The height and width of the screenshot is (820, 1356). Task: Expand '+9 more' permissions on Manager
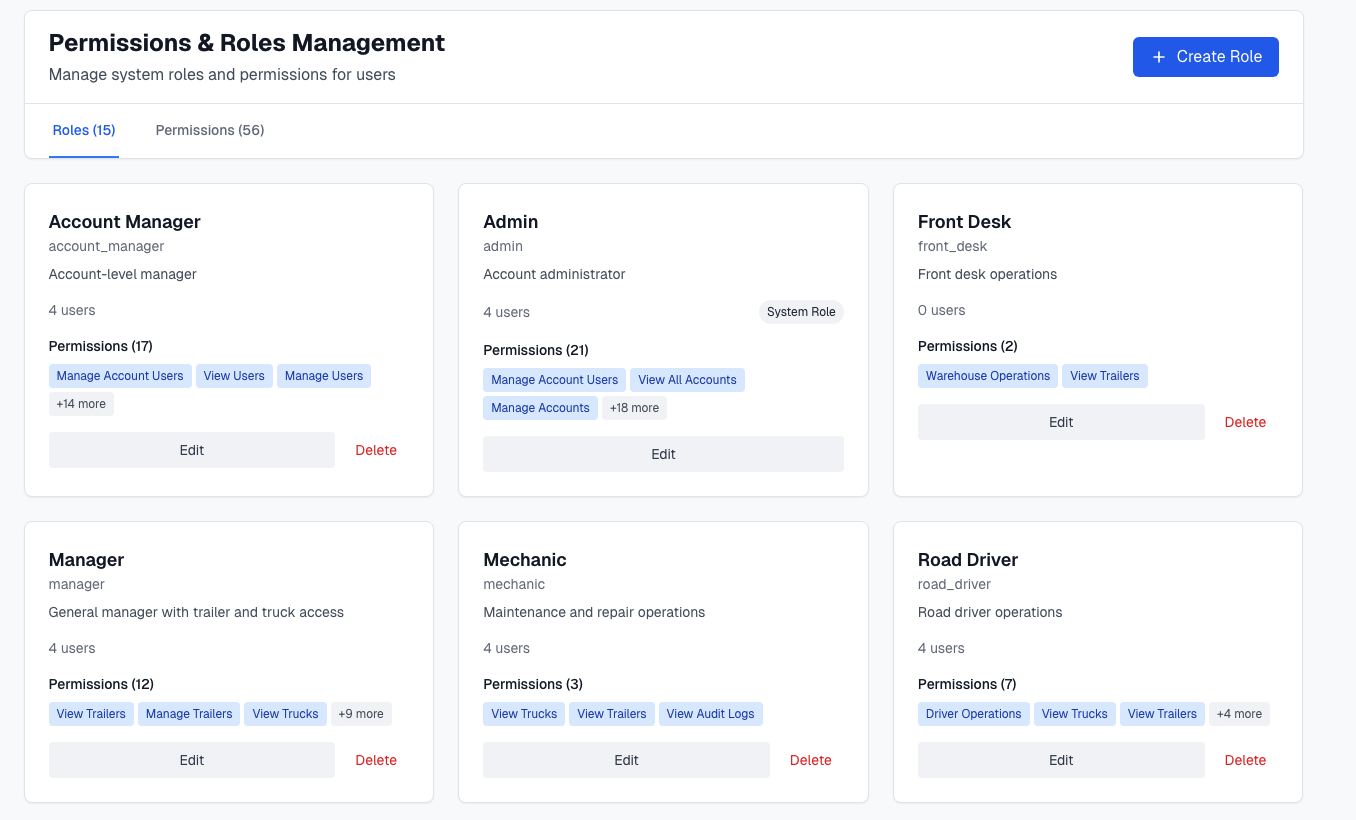pos(361,713)
